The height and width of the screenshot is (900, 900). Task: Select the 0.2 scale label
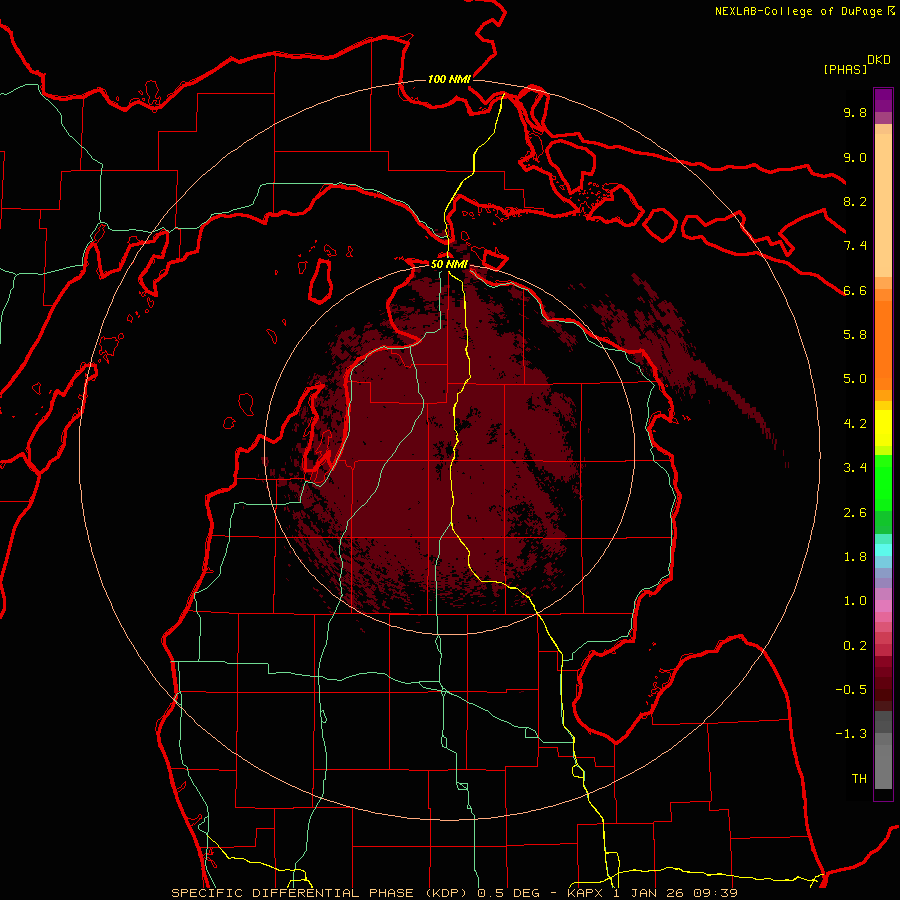(x=855, y=646)
